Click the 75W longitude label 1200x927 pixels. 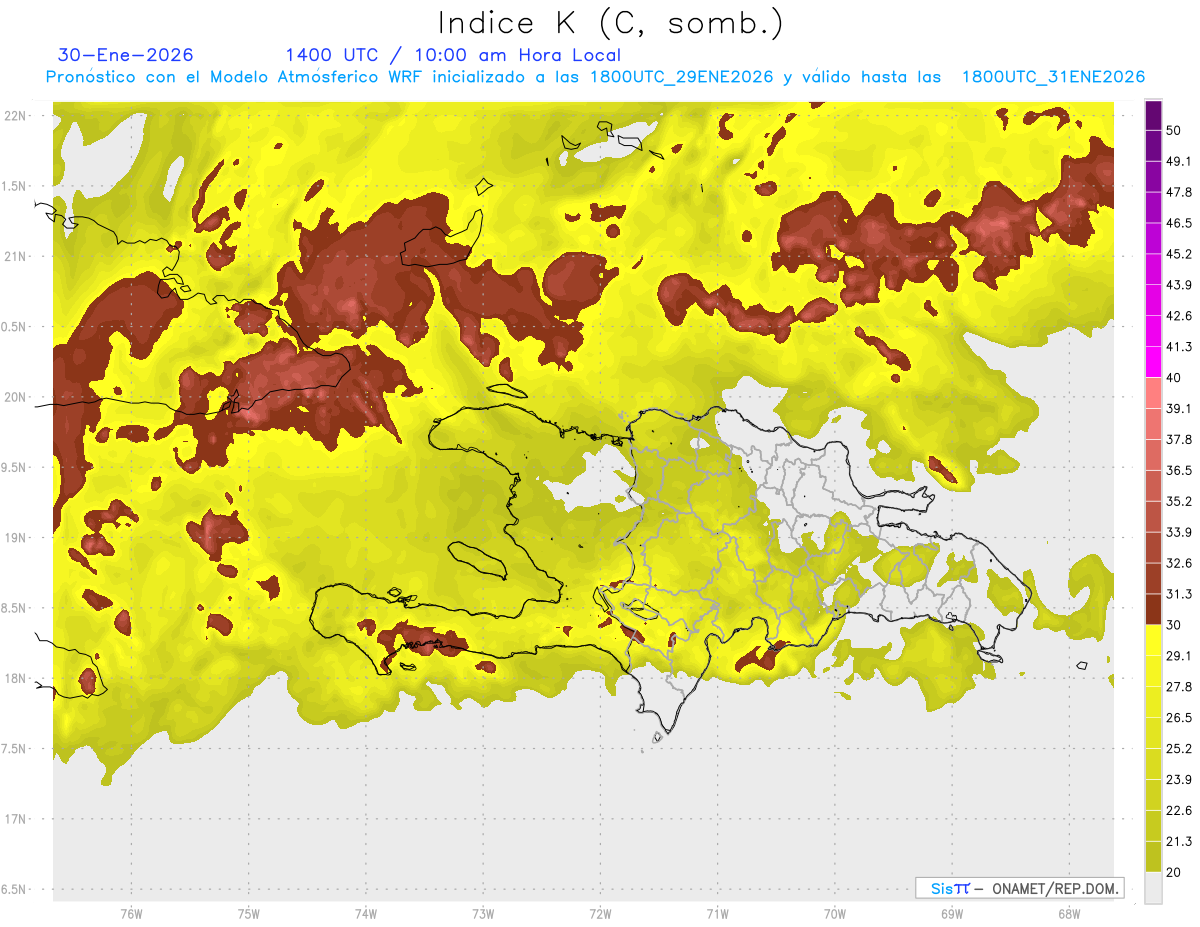tap(248, 914)
